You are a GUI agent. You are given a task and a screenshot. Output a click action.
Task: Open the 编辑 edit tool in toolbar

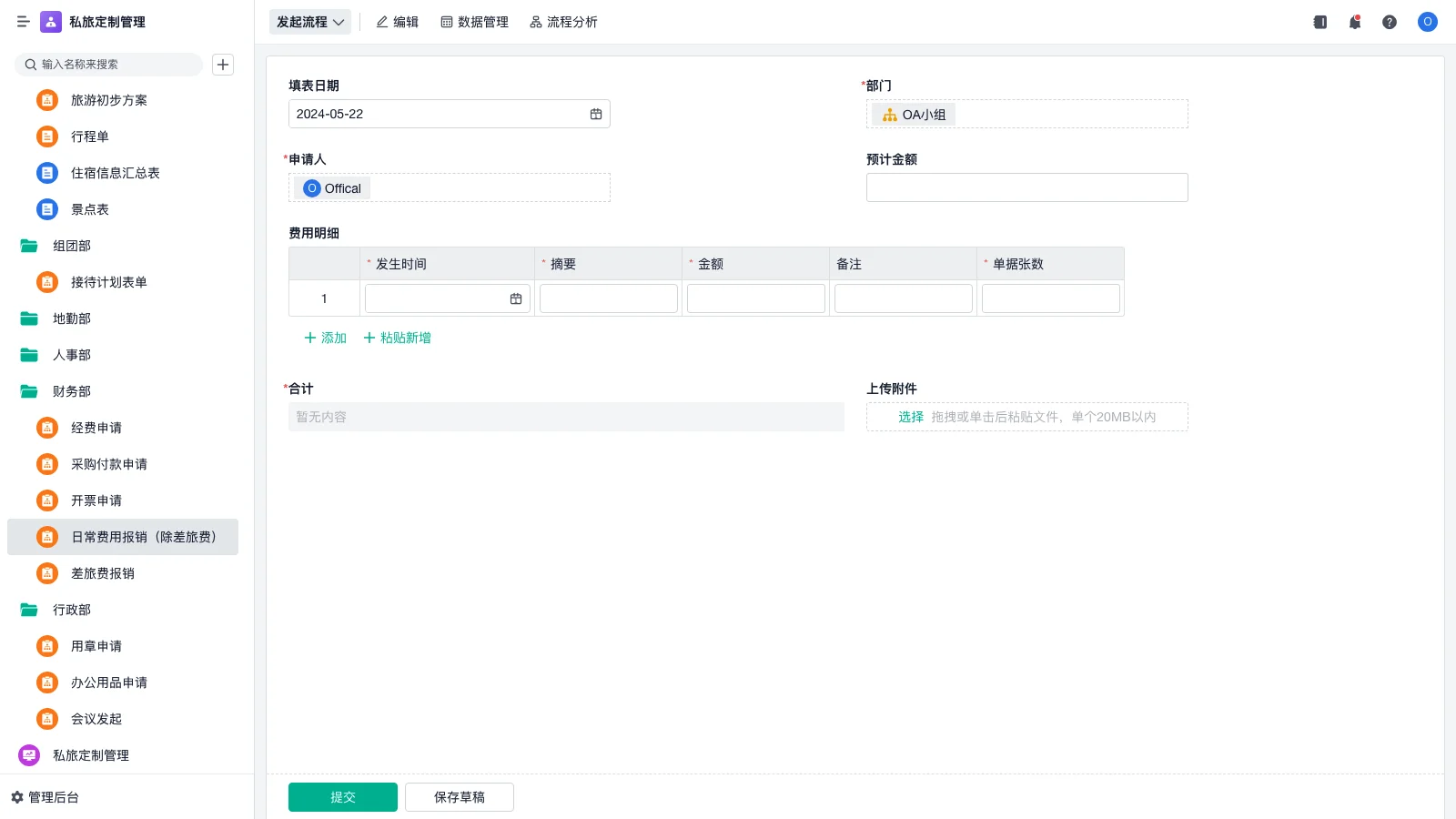397,22
